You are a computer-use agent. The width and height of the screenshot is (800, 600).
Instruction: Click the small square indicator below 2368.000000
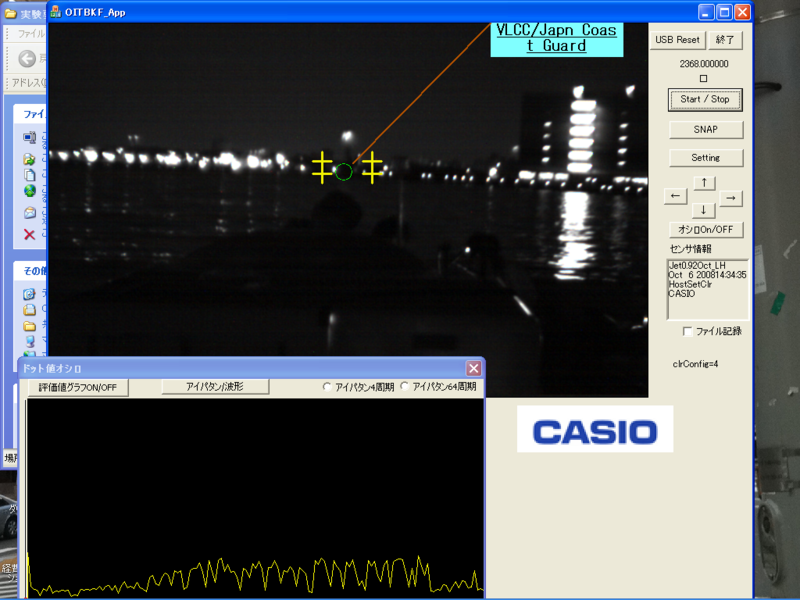click(x=704, y=78)
